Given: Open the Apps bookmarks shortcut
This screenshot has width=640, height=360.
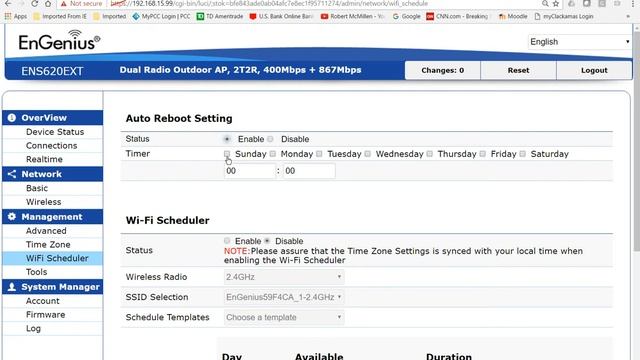Looking at the screenshot, I should point(16,16).
